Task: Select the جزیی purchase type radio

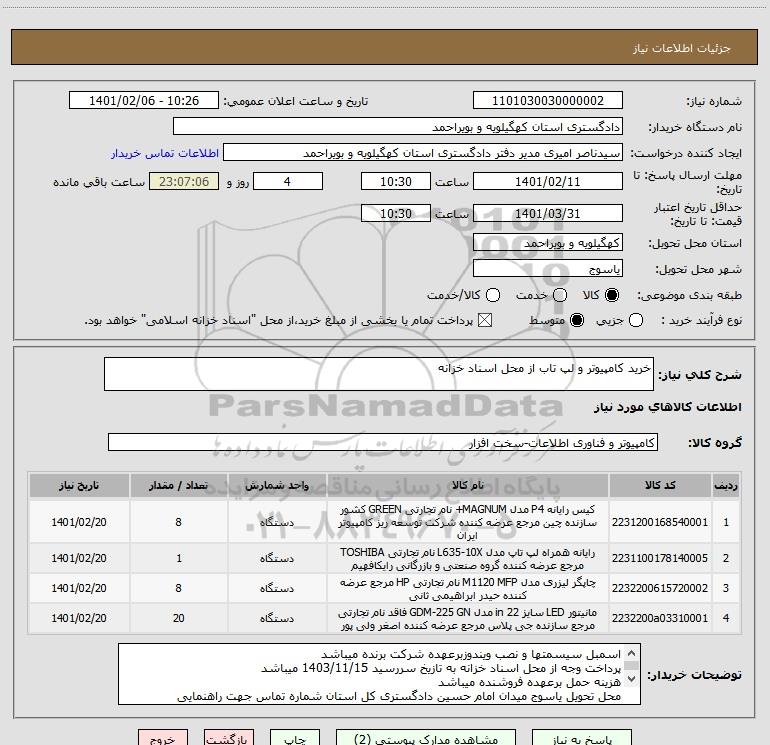Action: [636, 320]
